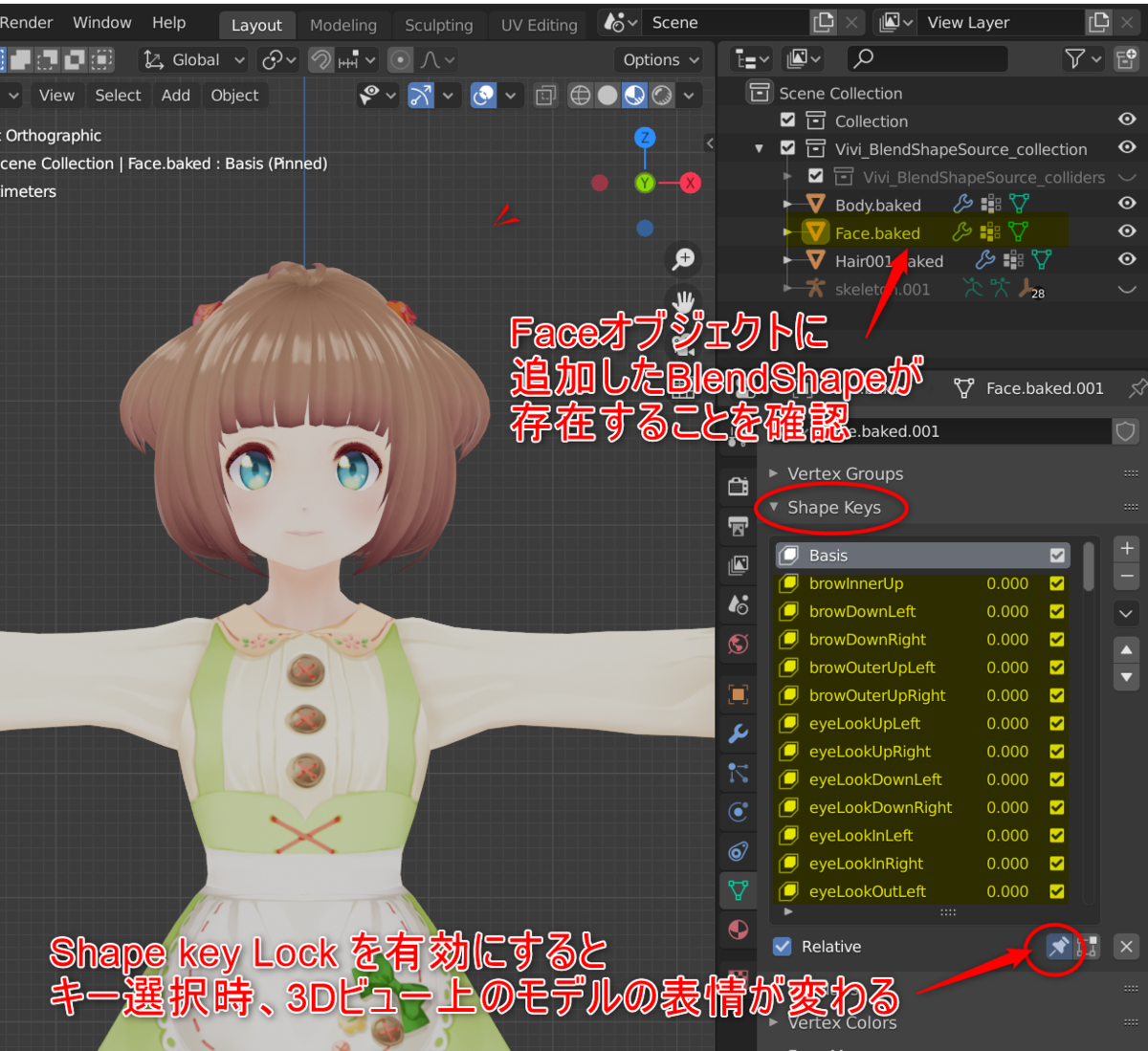Open outliner display mode dropdown
Screen dimensions: 1148x1051
point(751,59)
